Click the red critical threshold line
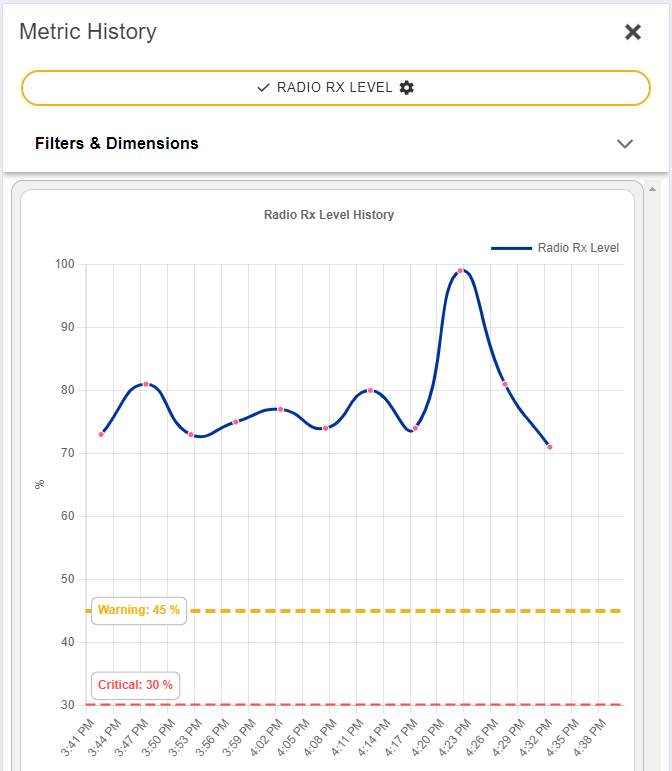The image size is (672, 771). [x=400, y=705]
